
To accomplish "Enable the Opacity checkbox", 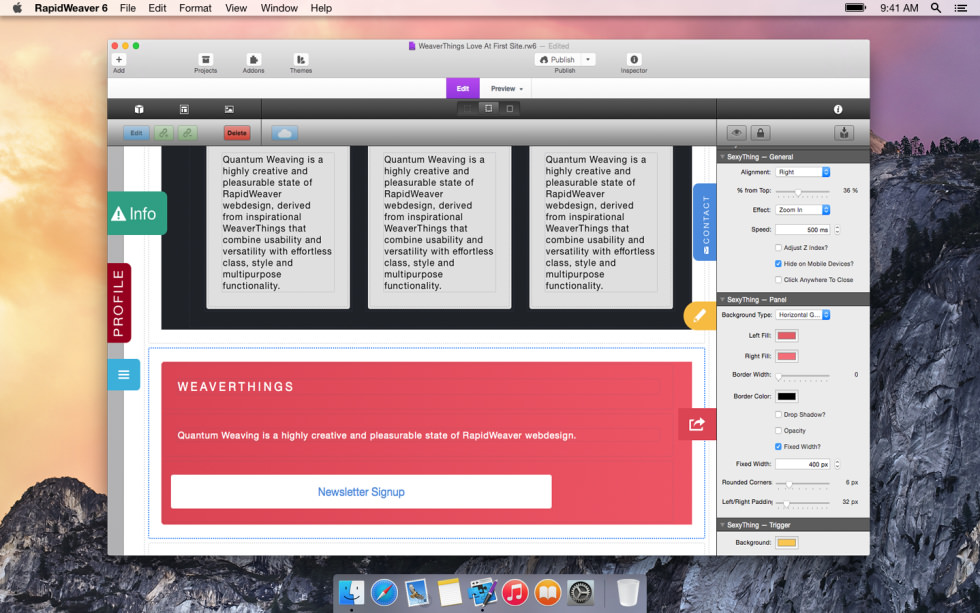I will pyautogui.click(x=778, y=431).
